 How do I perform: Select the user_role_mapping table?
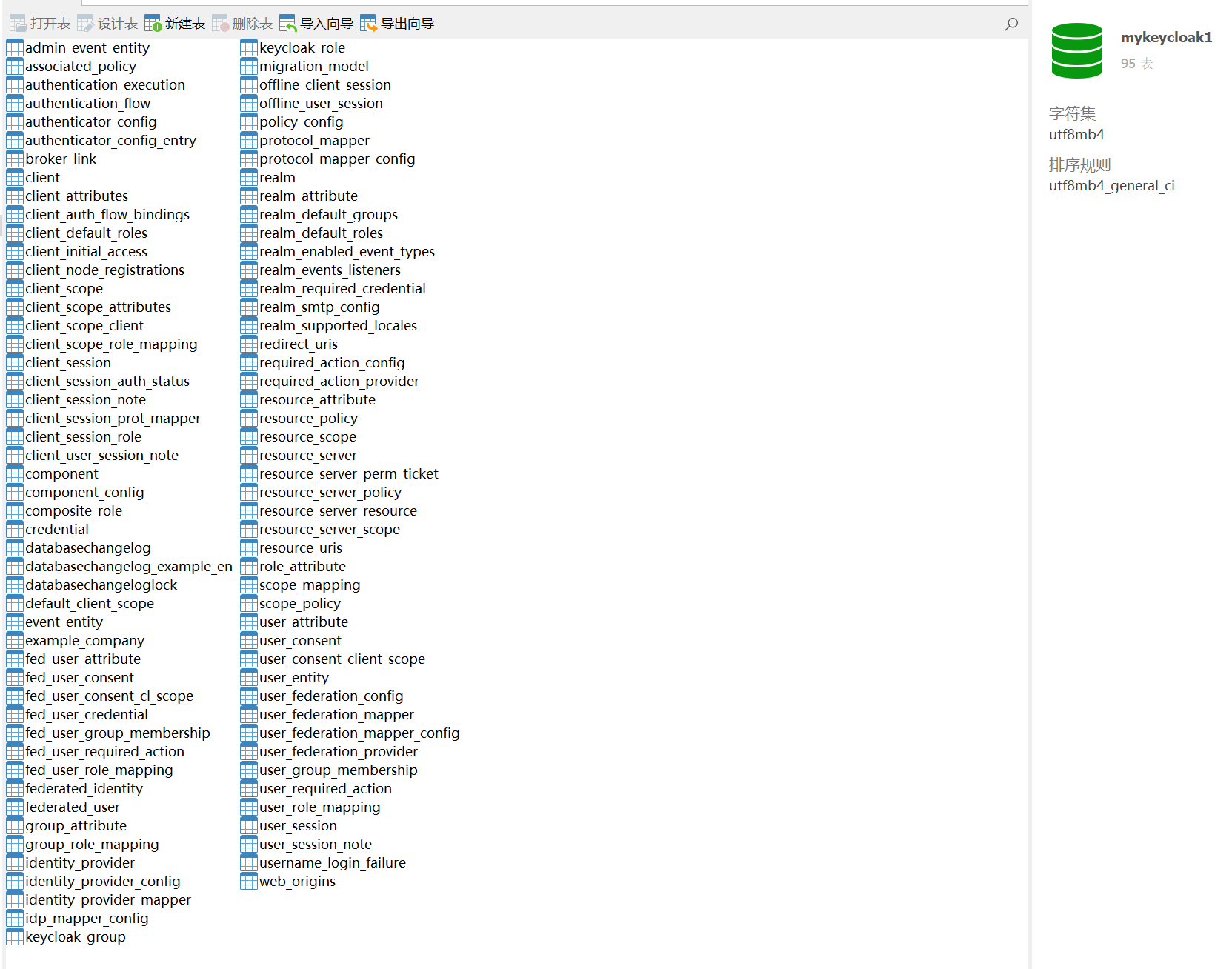click(x=320, y=808)
